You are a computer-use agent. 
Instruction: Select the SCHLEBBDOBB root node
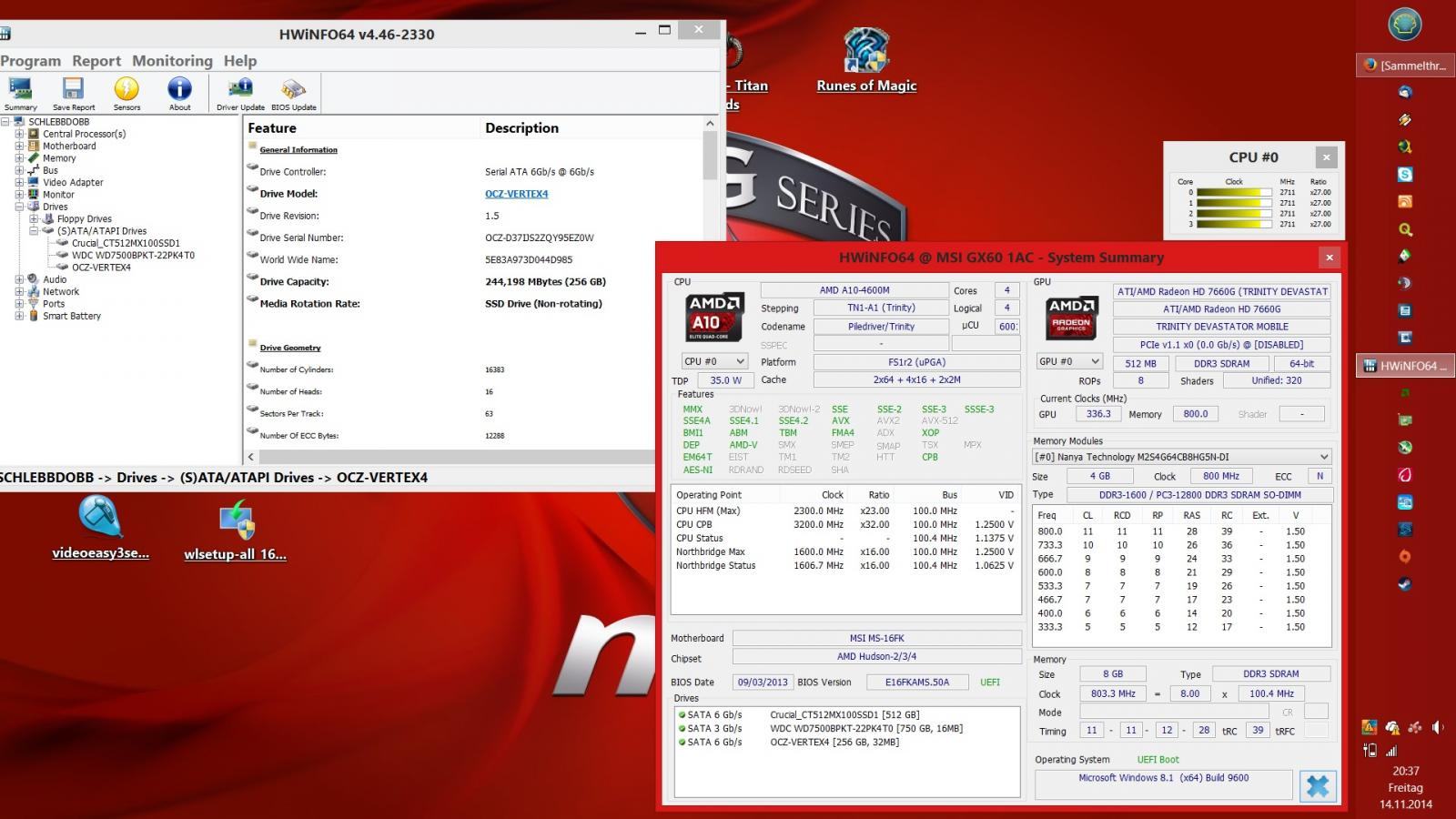click(x=58, y=122)
